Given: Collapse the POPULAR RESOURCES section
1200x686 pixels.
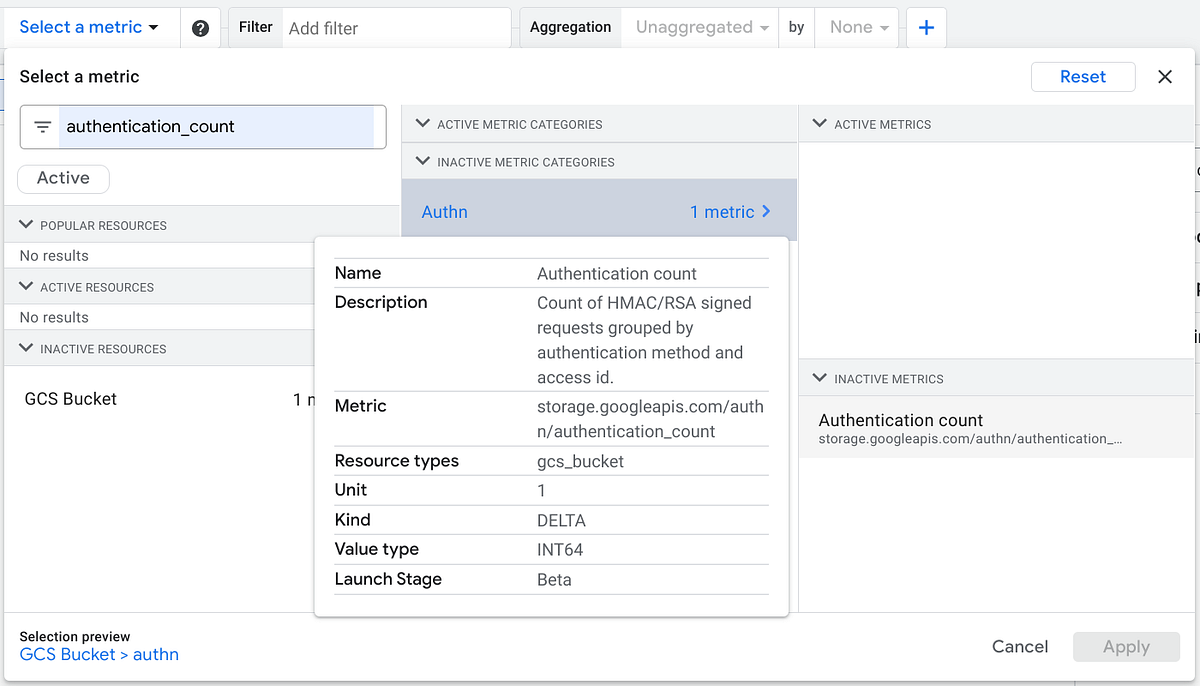Looking at the screenshot, I should 25,225.
